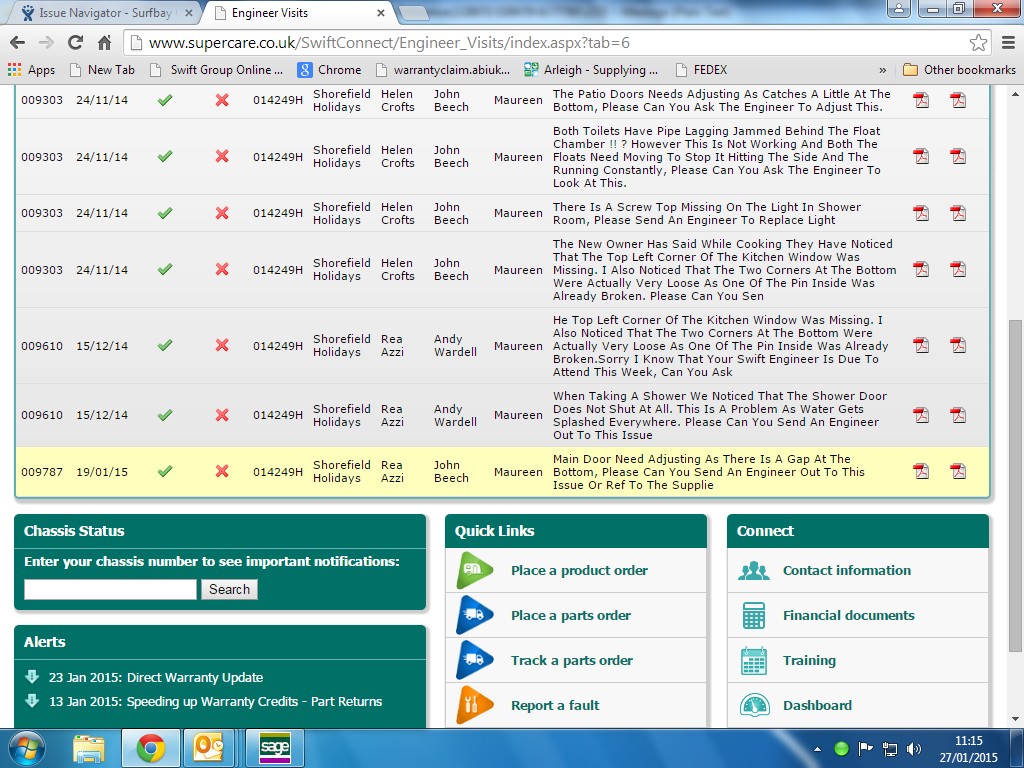Image resolution: width=1024 pixels, height=768 pixels.
Task: Open first PDF icon in highlighted 009787 row
Action: click(921, 472)
